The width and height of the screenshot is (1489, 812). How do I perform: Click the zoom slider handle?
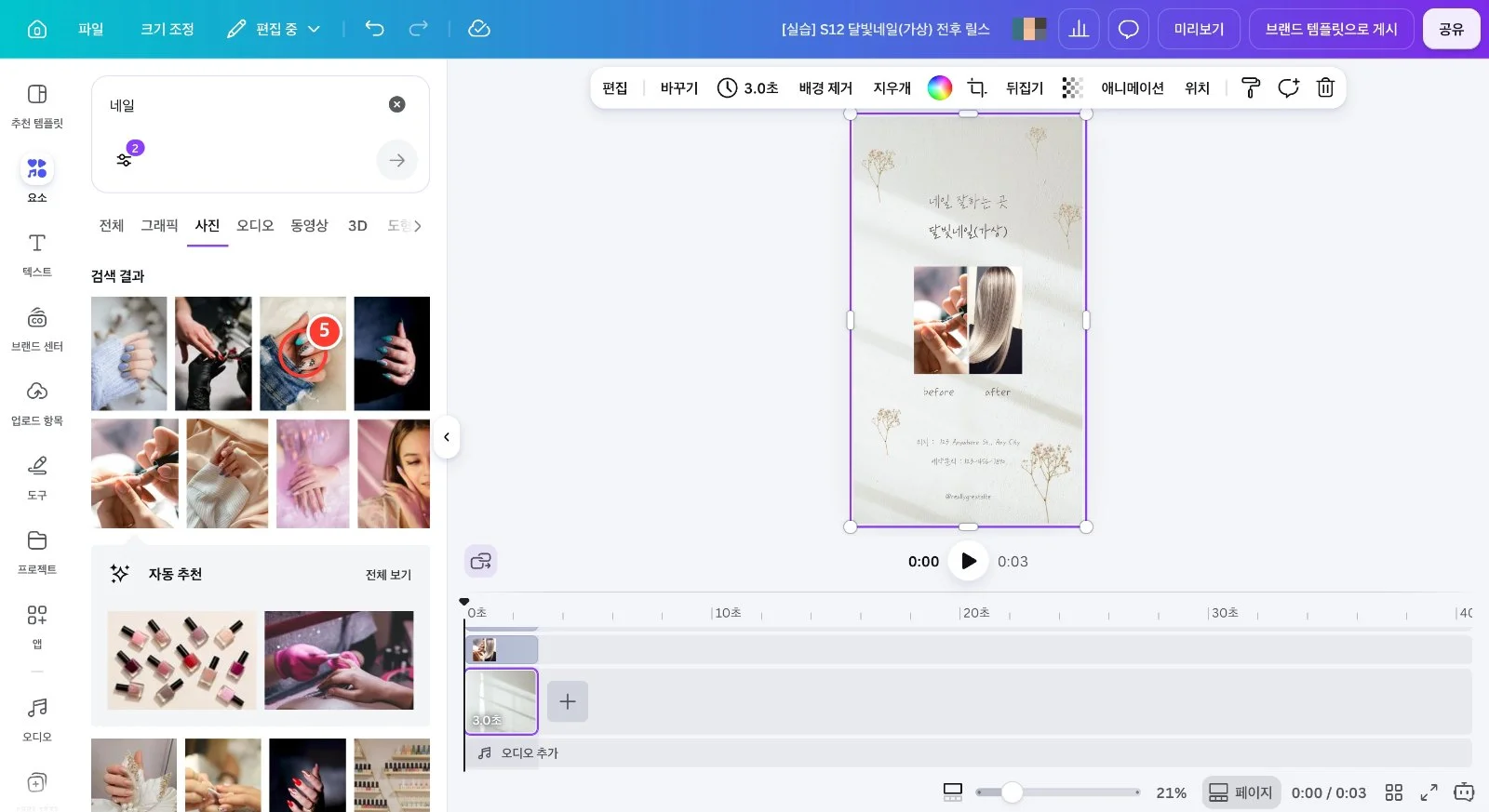pos(1012,792)
